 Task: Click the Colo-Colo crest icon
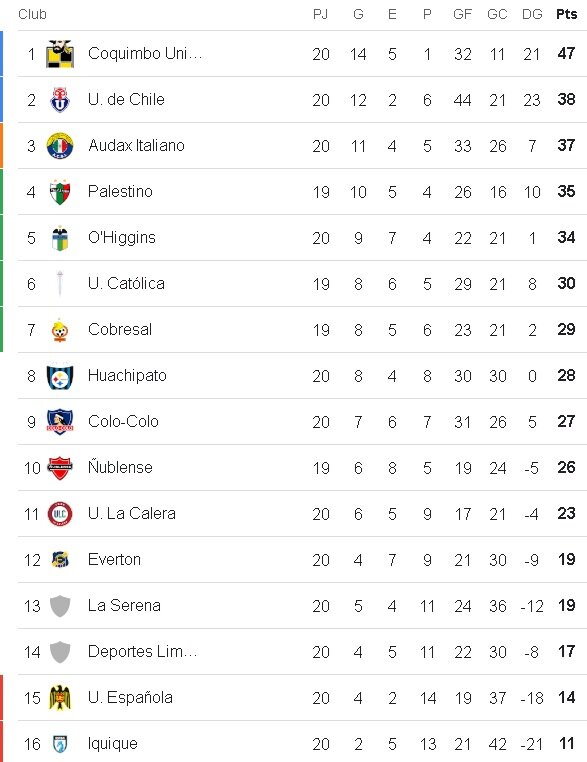[60, 422]
